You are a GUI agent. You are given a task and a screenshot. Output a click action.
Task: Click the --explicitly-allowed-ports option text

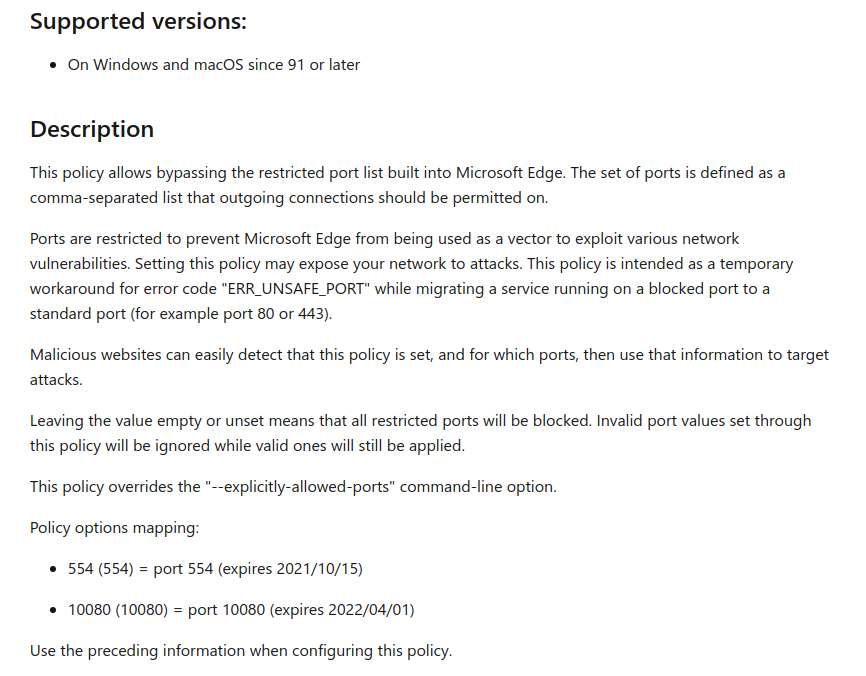(x=300, y=487)
